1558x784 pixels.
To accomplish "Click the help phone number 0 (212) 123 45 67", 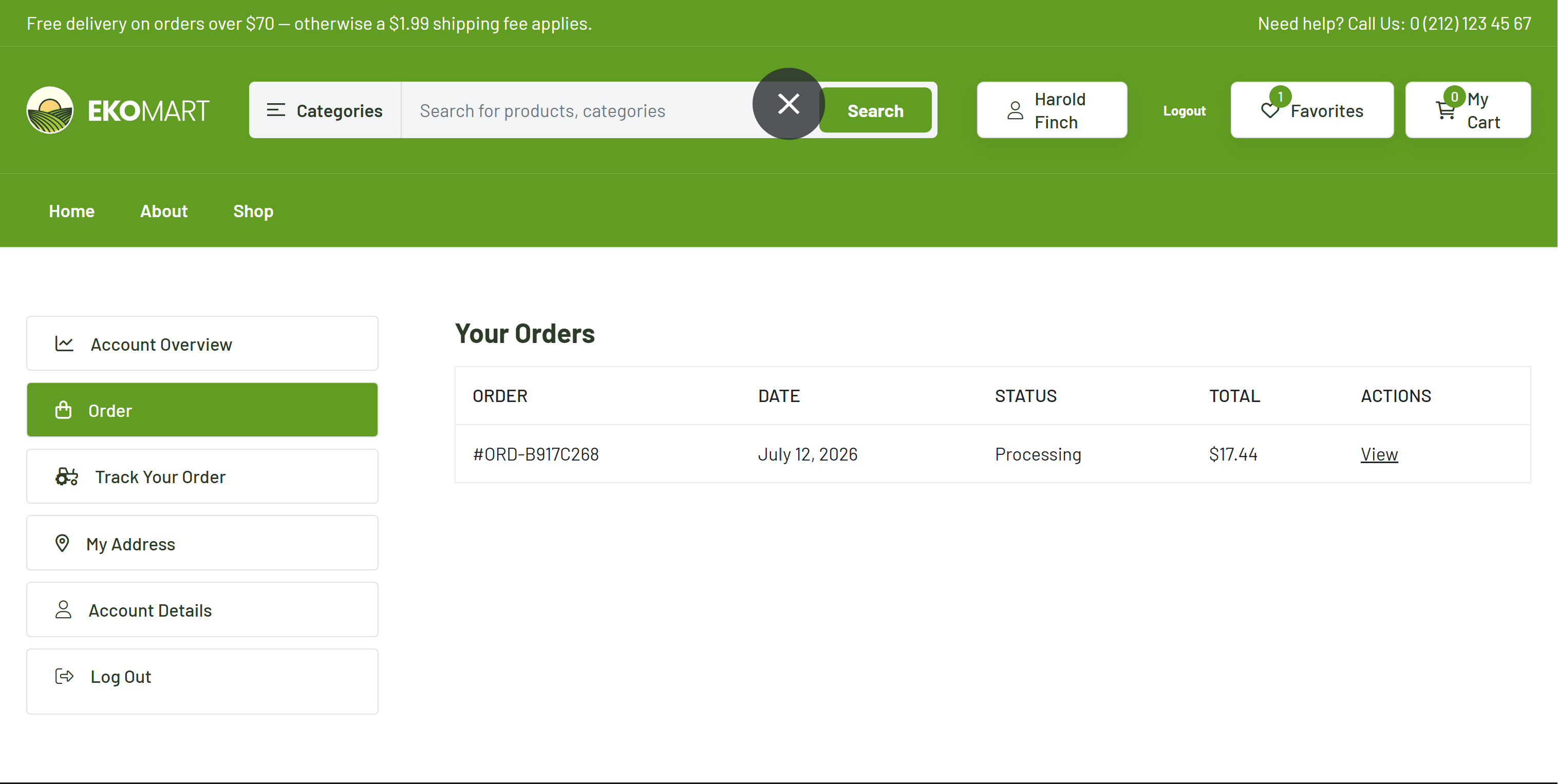I will 1470,24.
